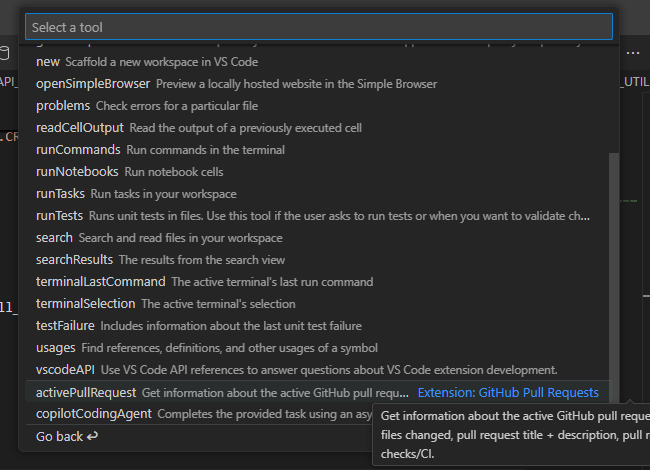Focus the Select a tool input

(x=318, y=27)
